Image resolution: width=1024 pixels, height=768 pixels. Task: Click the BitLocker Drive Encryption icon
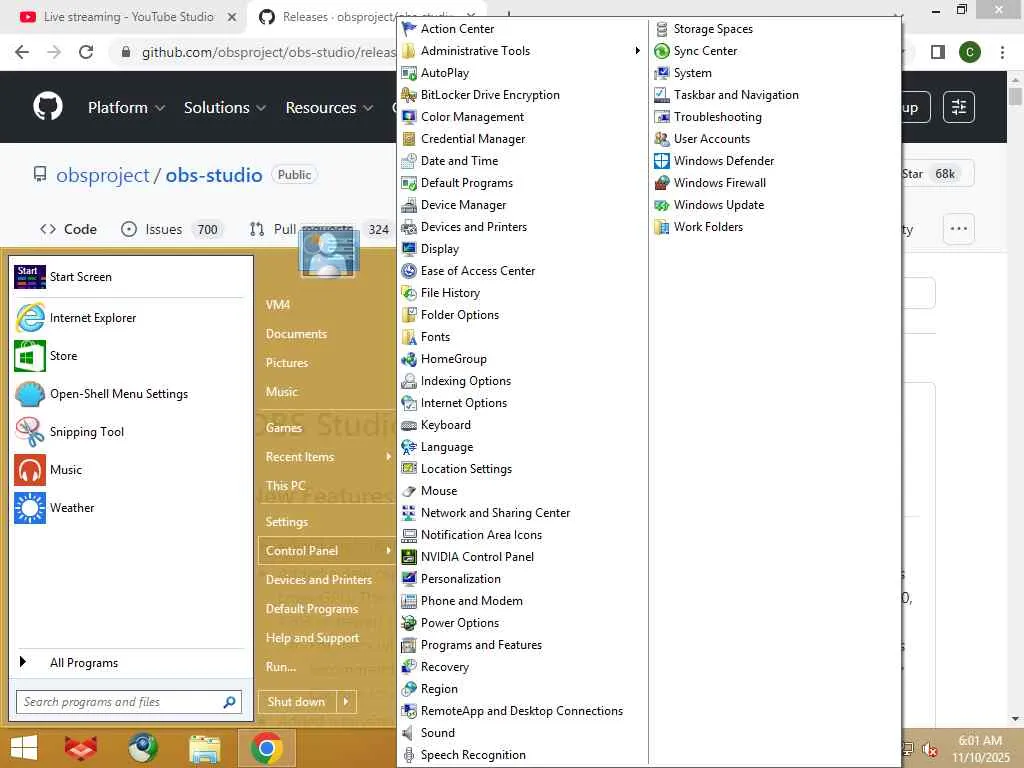pos(409,95)
